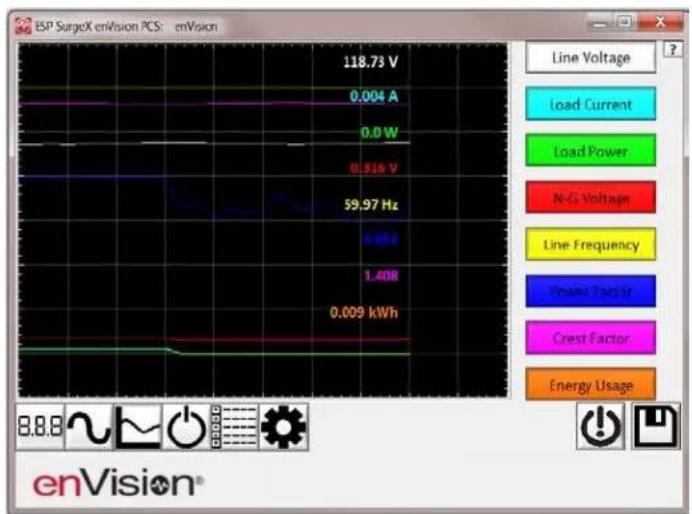Close the enVision window
Viewport: 692px width, 514px height.
click(x=660, y=22)
